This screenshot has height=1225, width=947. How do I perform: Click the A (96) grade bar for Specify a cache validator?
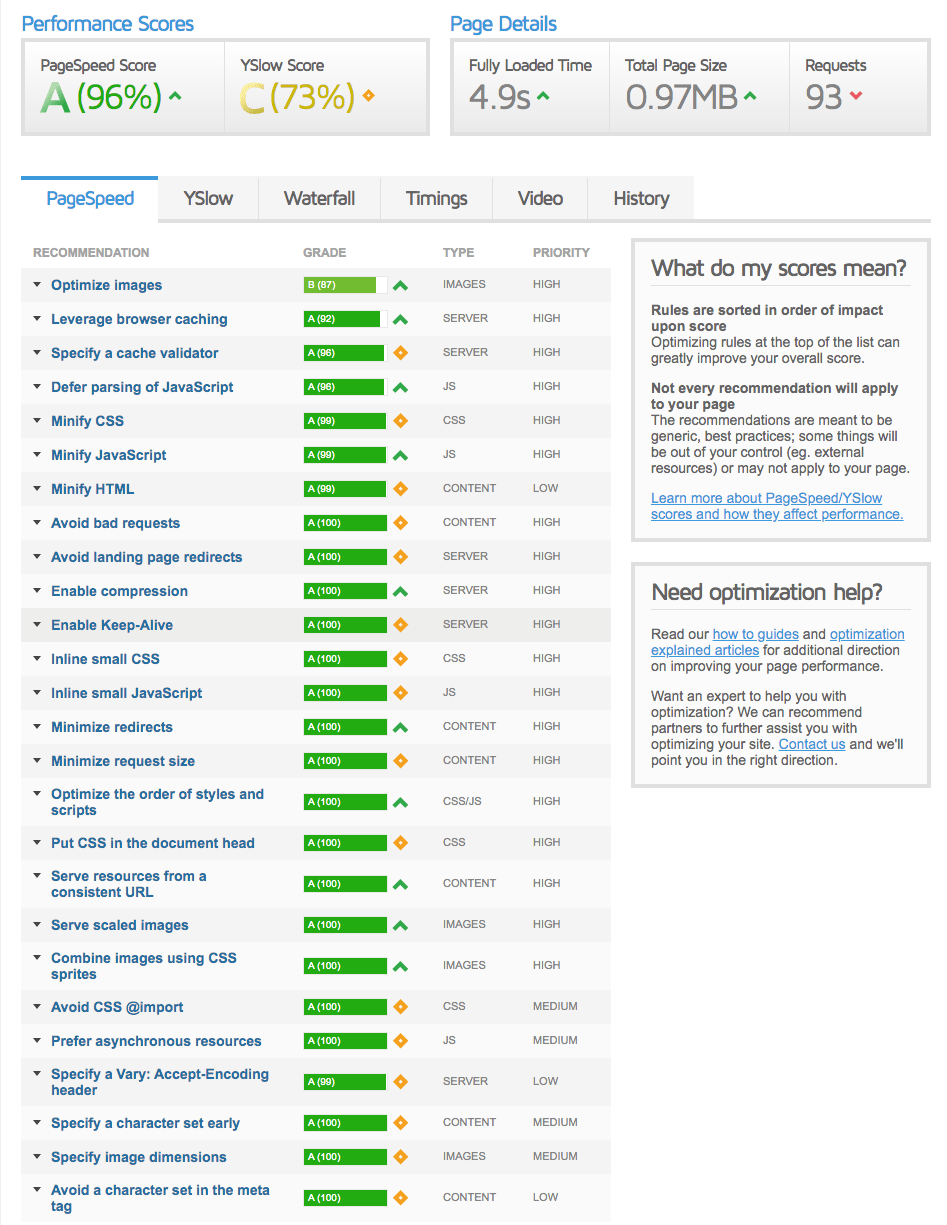pyautogui.click(x=345, y=353)
